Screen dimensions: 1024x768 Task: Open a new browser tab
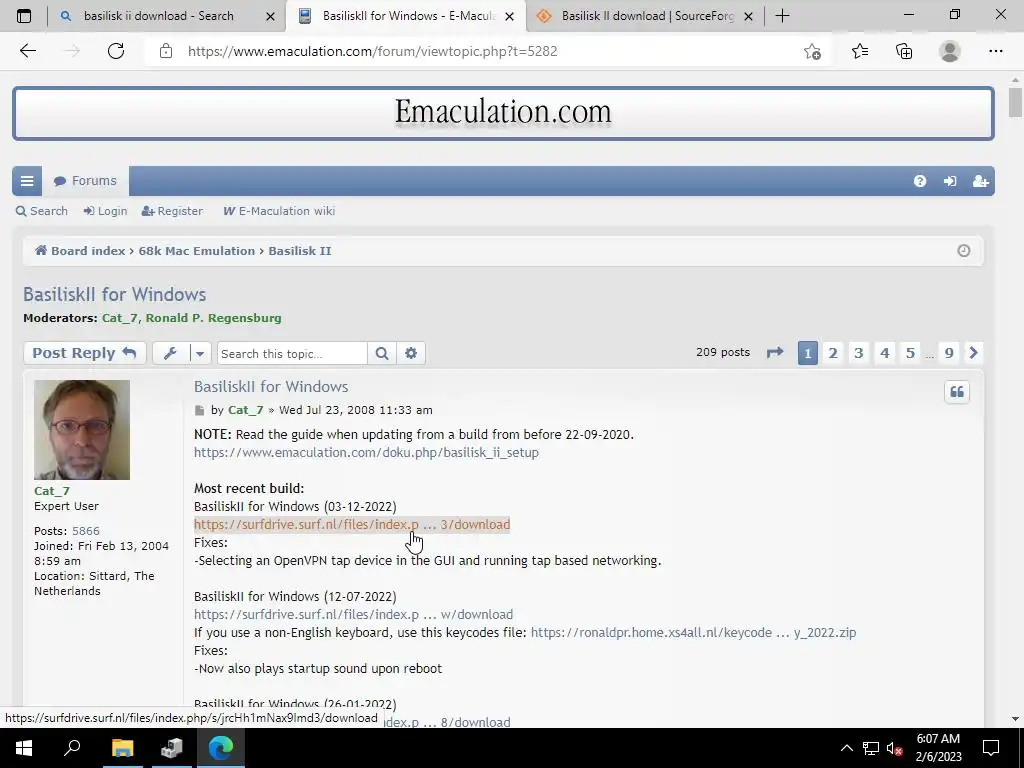click(x=782, y=16)
